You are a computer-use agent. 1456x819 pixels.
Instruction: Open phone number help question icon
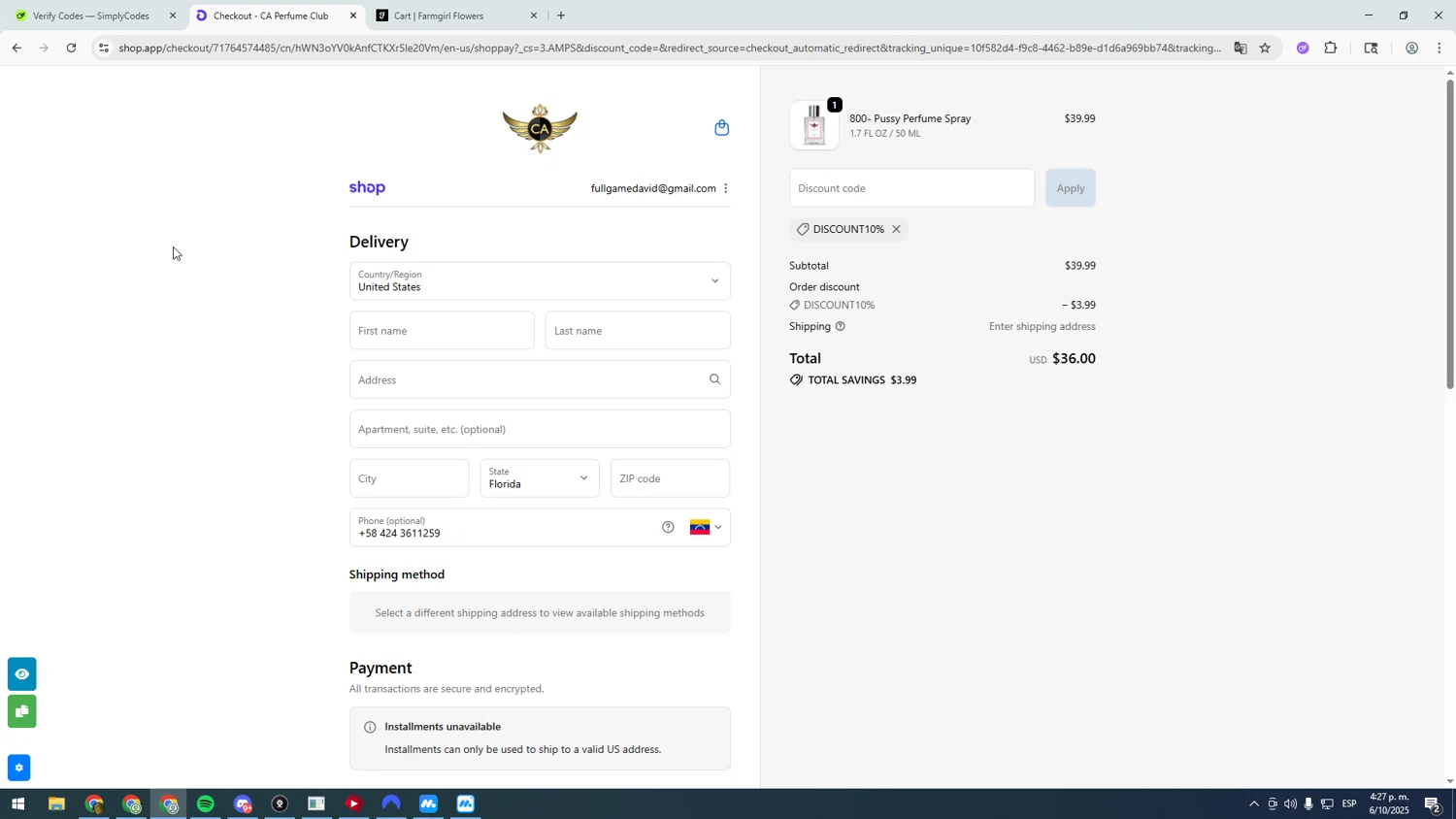[x=668, y=527]
